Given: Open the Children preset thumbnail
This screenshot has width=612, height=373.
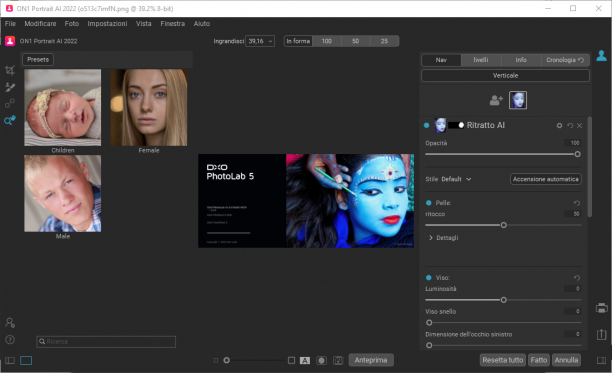Looking at the screenshot, I should click(62, 108).
